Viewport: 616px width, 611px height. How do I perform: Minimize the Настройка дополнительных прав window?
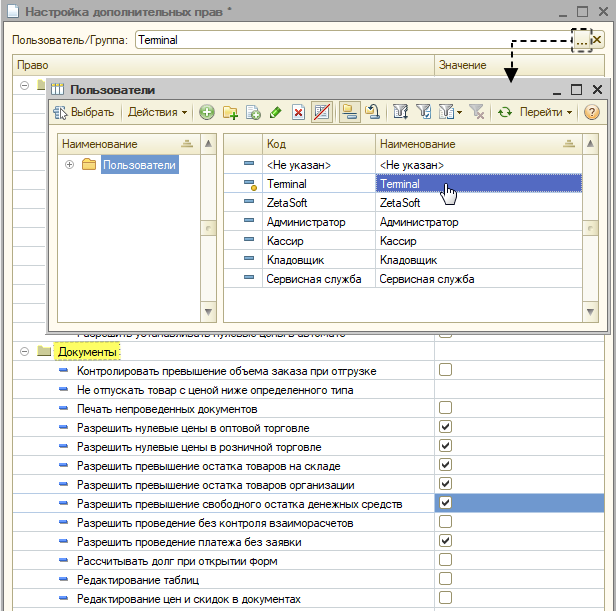563,13
